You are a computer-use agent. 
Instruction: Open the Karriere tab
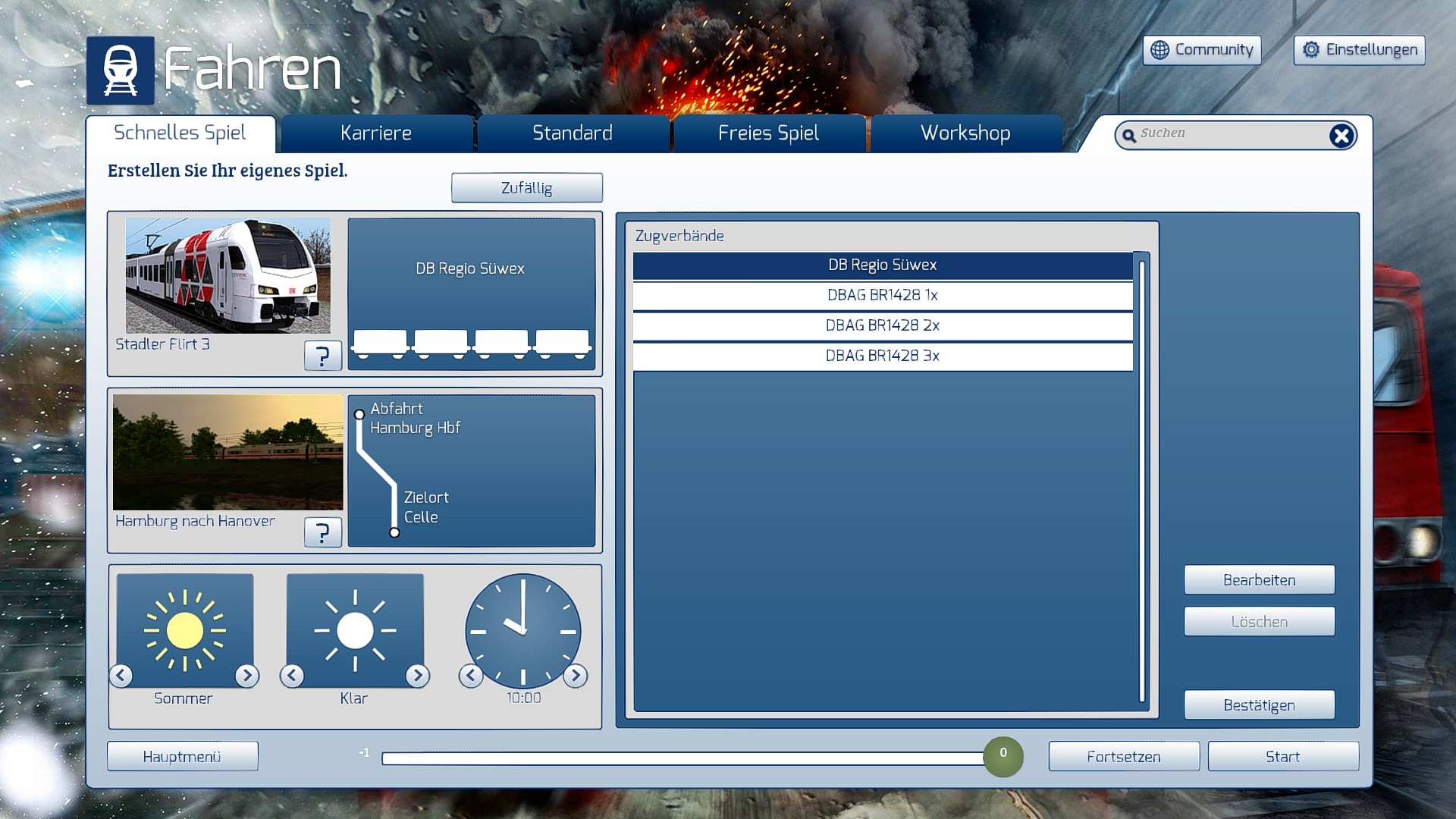tap(376, 133)
